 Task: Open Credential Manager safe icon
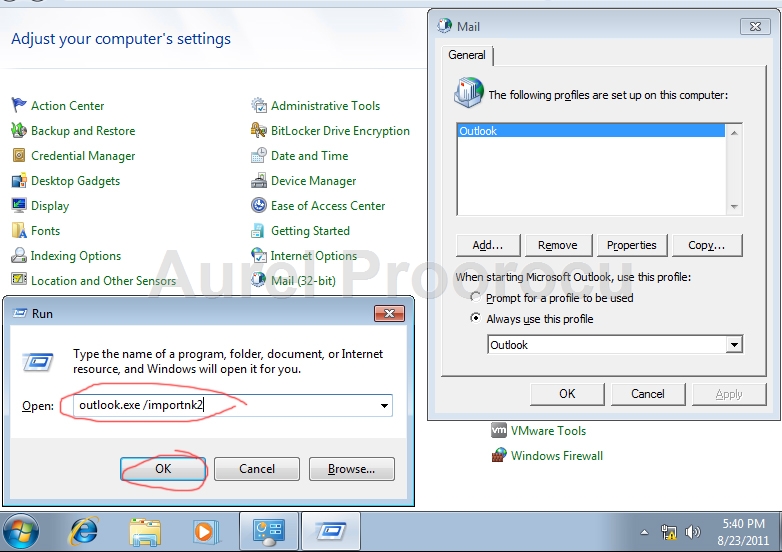(18, 156)
